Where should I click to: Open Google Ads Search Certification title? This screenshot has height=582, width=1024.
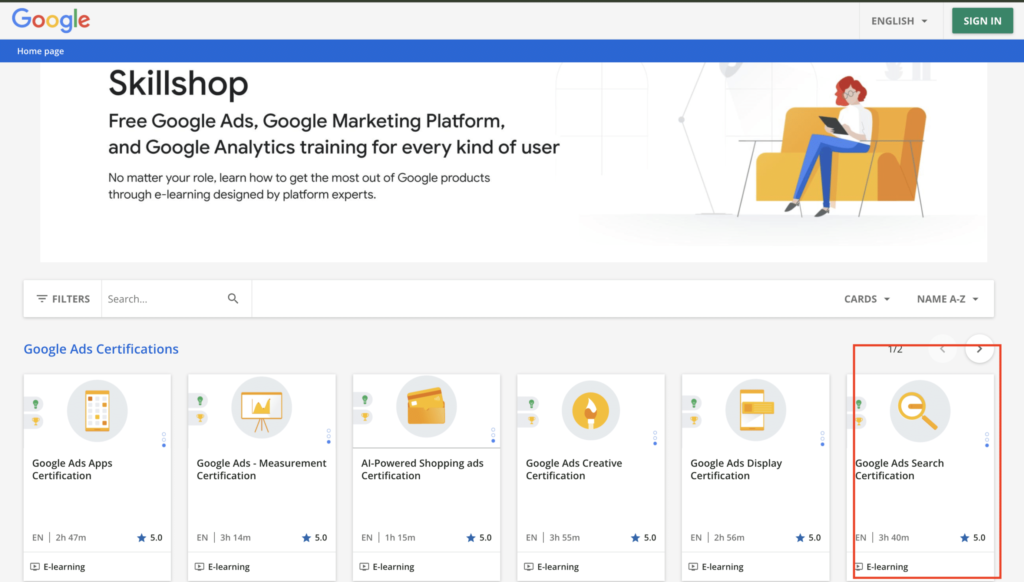[x=899, y=469]
